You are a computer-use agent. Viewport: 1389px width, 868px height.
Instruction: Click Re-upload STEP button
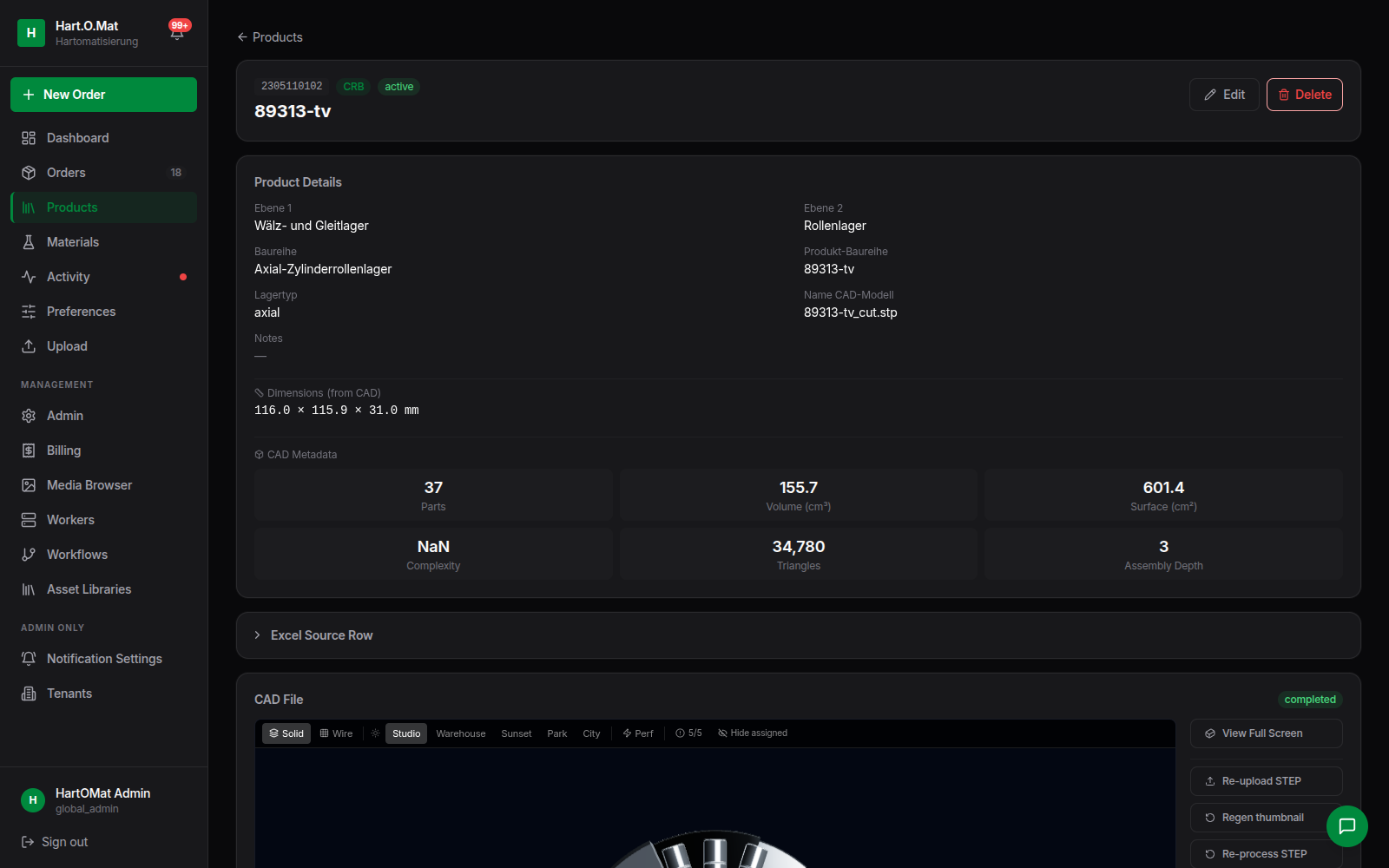[x=1267, y=781]
